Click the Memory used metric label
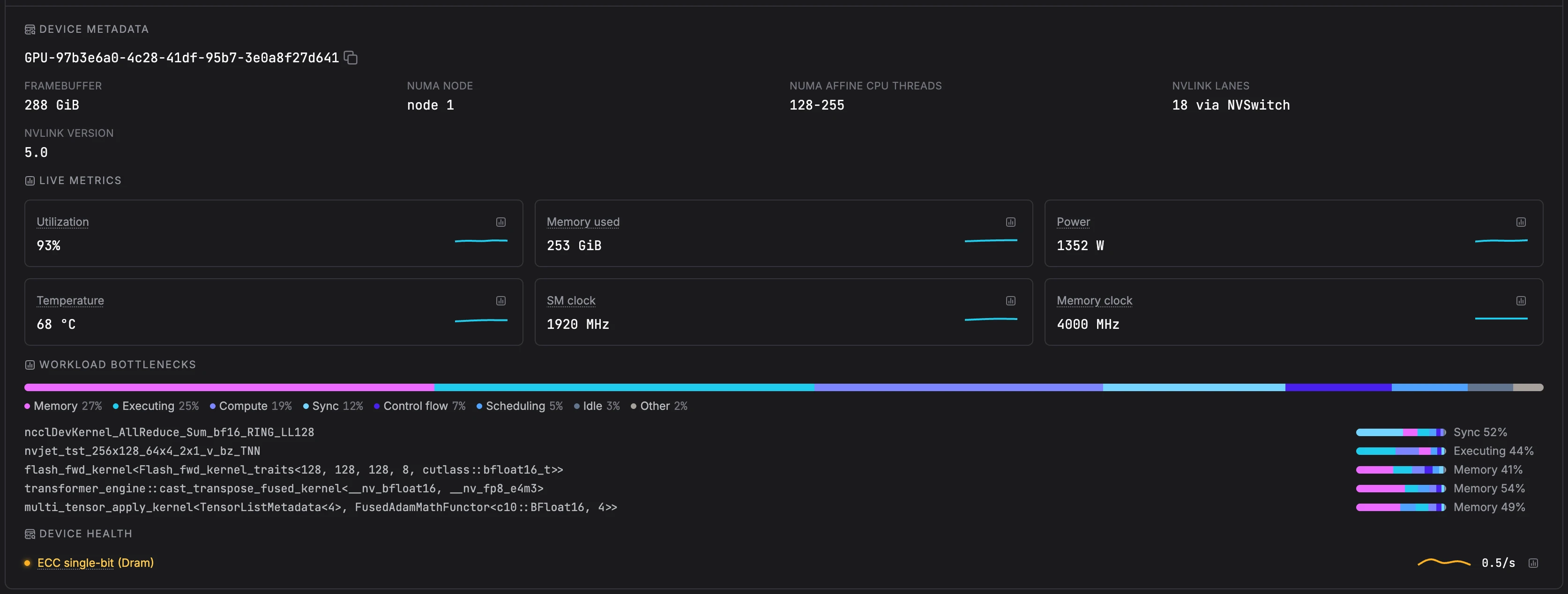The width and height of the screenshot is (1568, 594). 582,222
